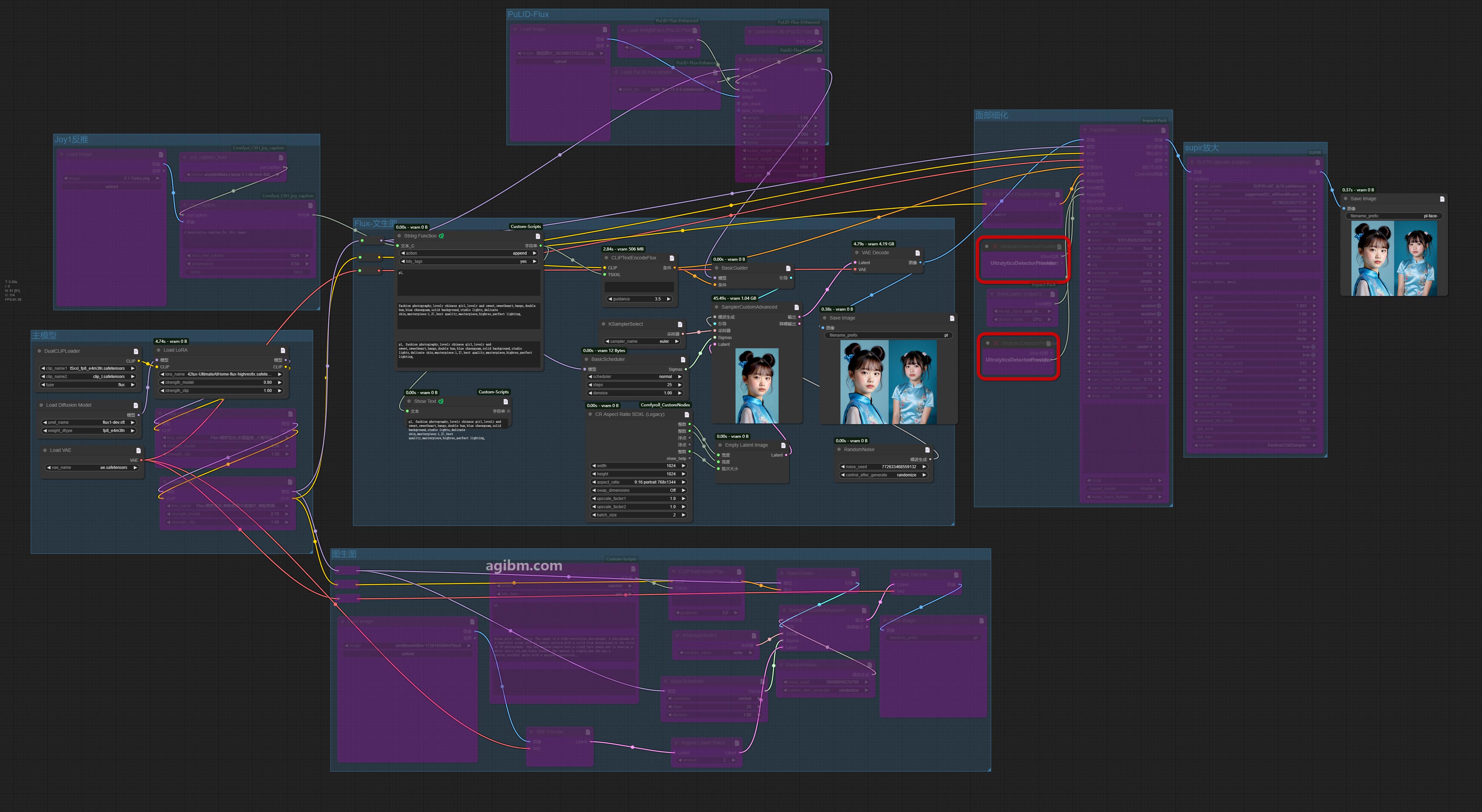Click the green pysssss icon beside Show Text title
Viewport: 1482px width, 812px height.
coord(441,402)
